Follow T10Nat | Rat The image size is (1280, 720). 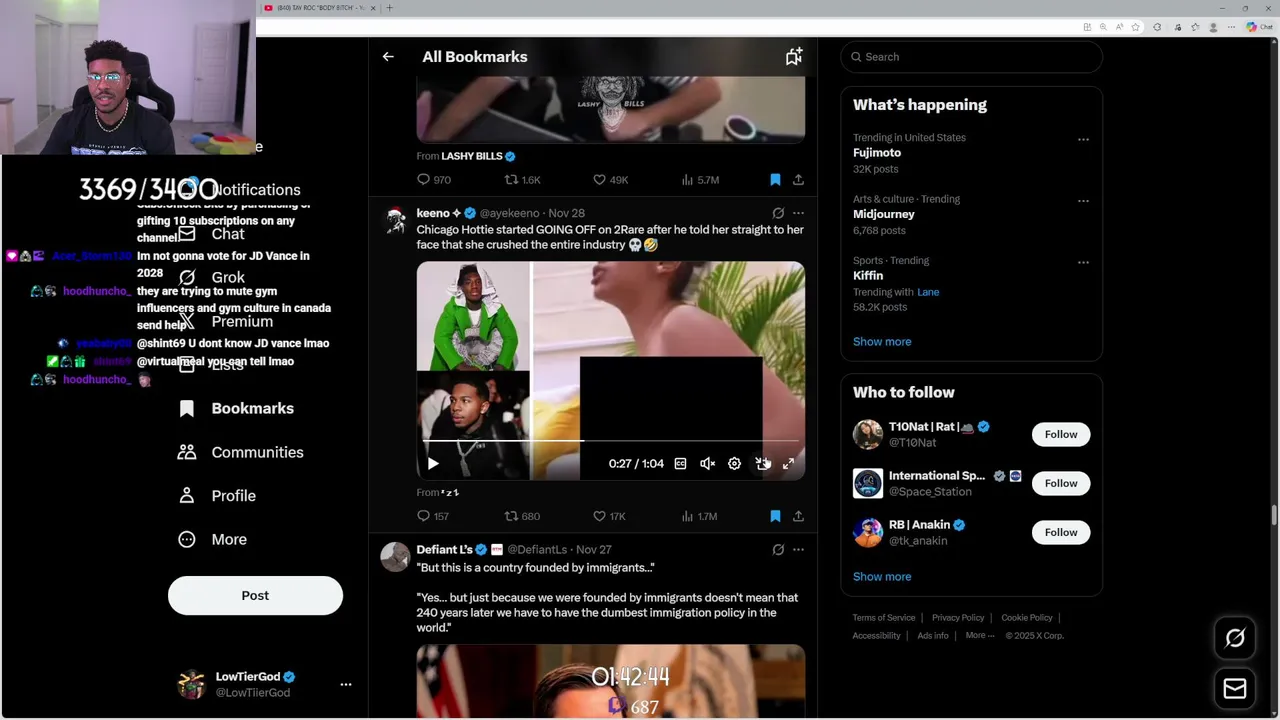(1061, 434)
